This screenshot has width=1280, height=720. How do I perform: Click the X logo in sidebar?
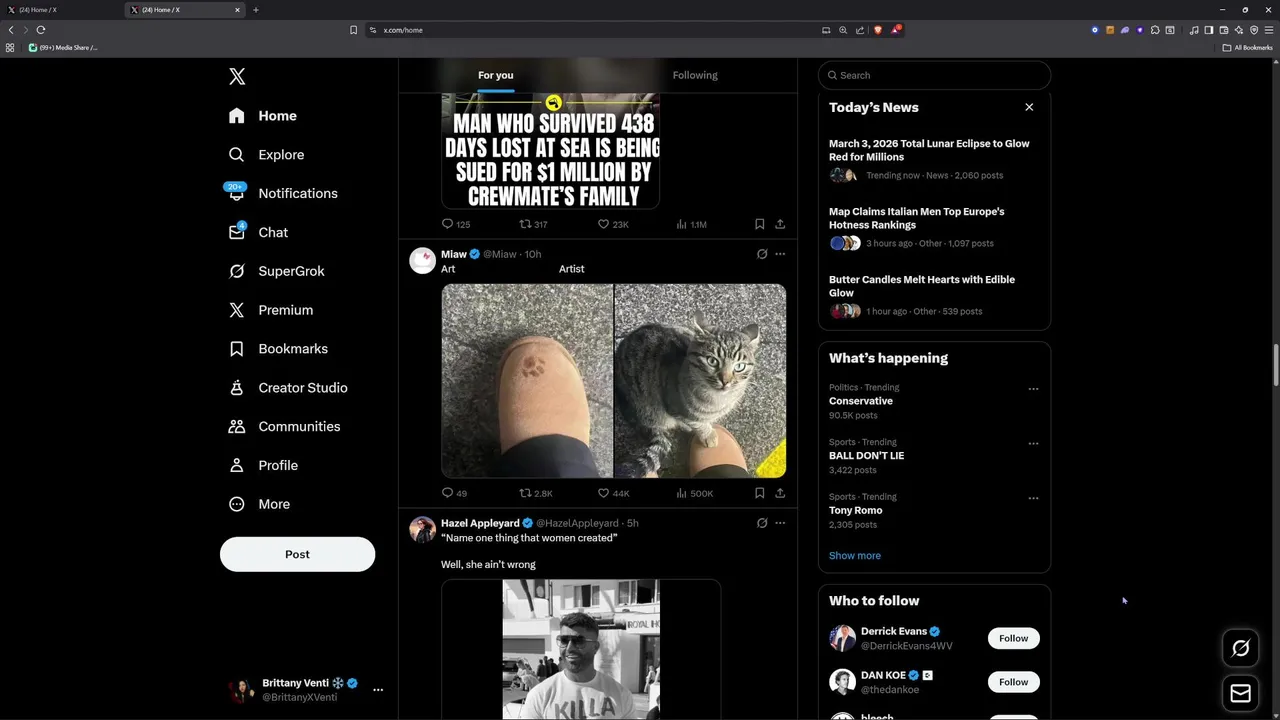[x=237, y=77]
